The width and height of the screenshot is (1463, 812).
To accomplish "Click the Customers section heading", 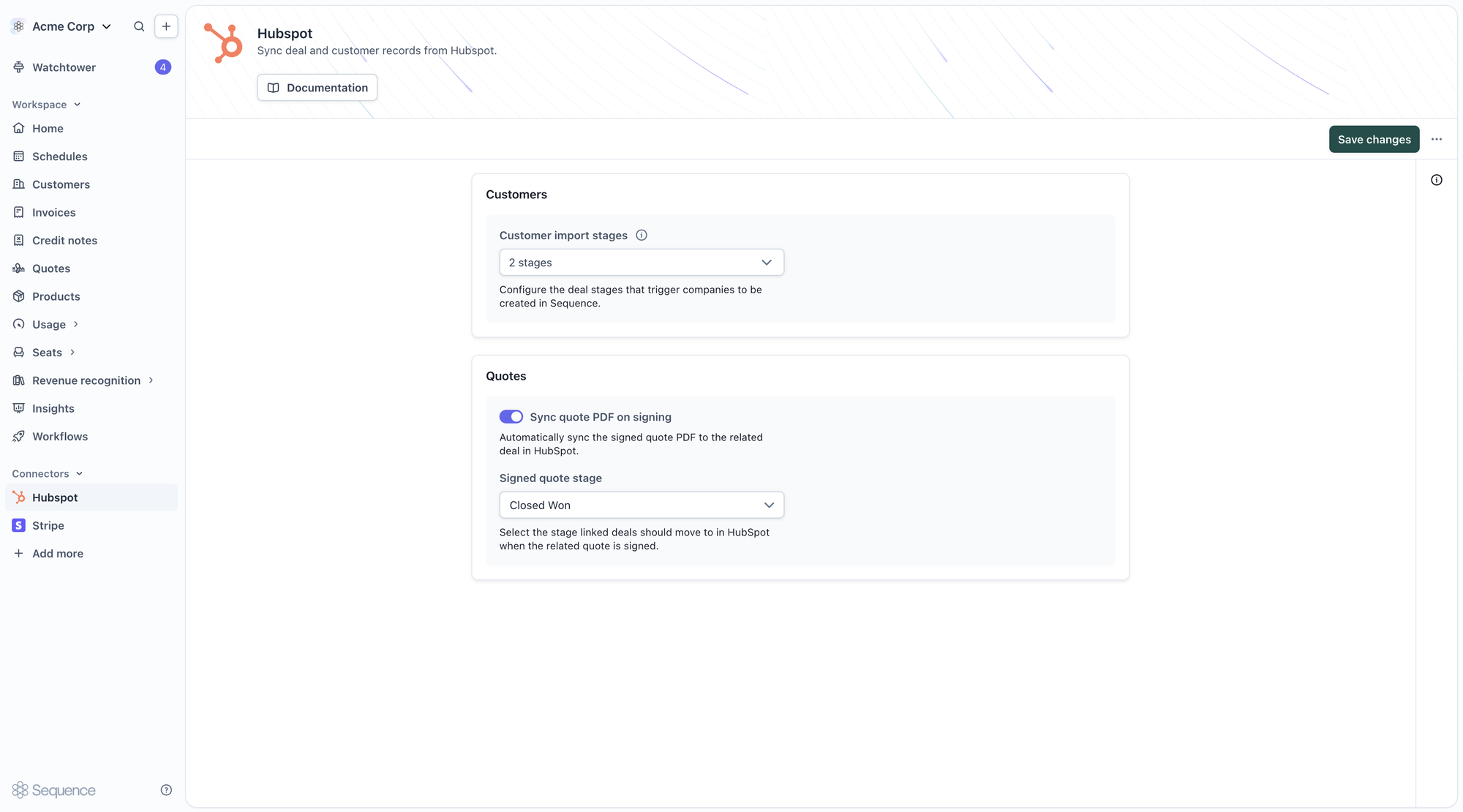I will point(516,195).
